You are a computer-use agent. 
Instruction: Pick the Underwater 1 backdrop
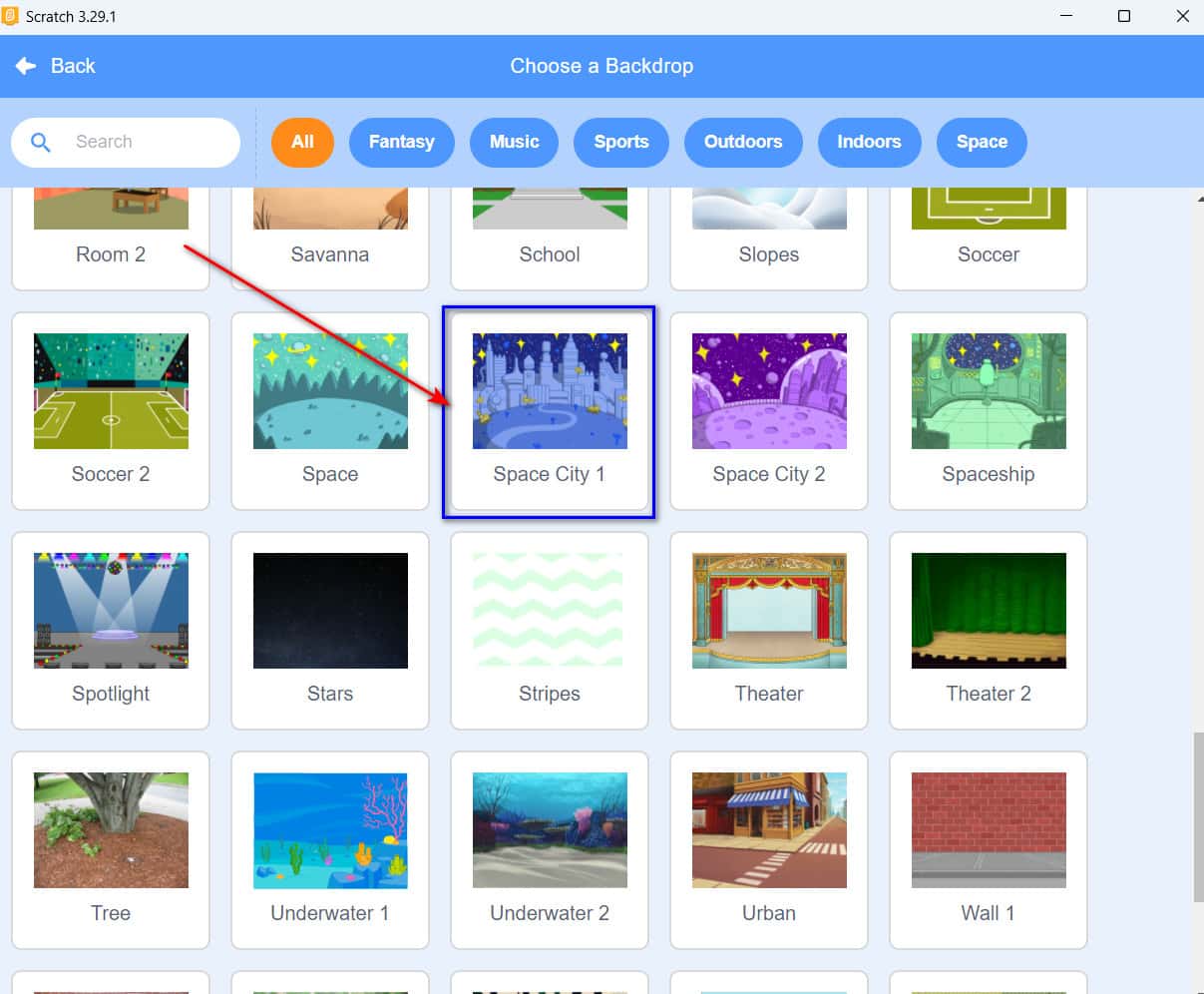[x=330, y=849]
